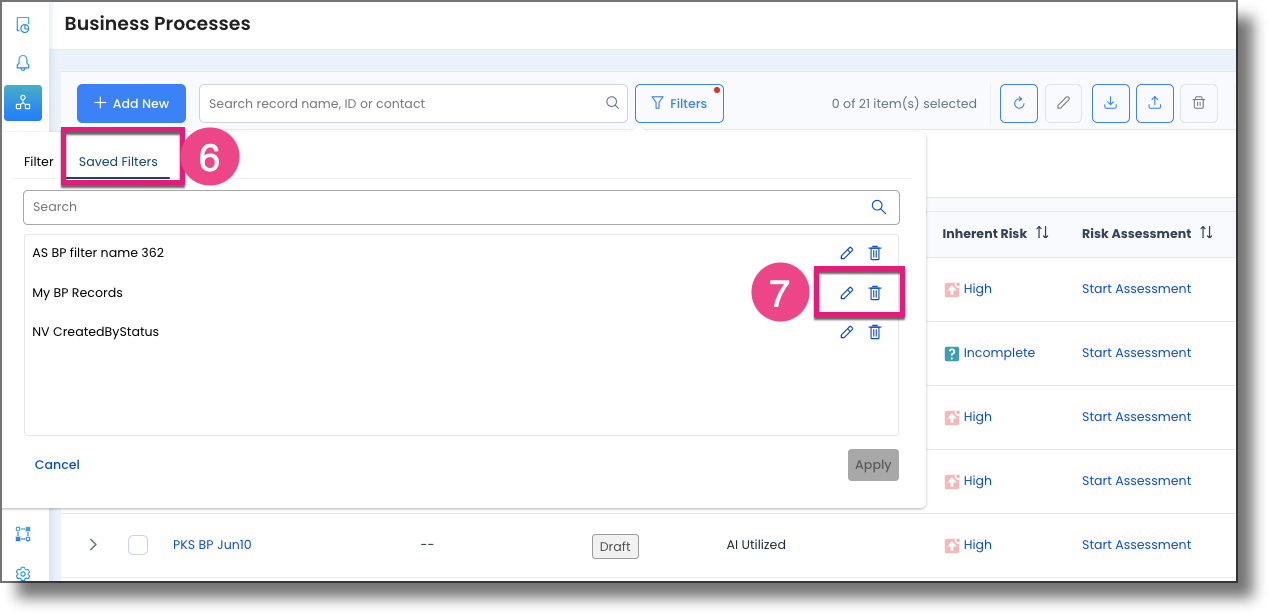Viewport: 1269px width, 614px height.
Task: Open notifications bell in sidebar
Action: [x=23, y=63]
